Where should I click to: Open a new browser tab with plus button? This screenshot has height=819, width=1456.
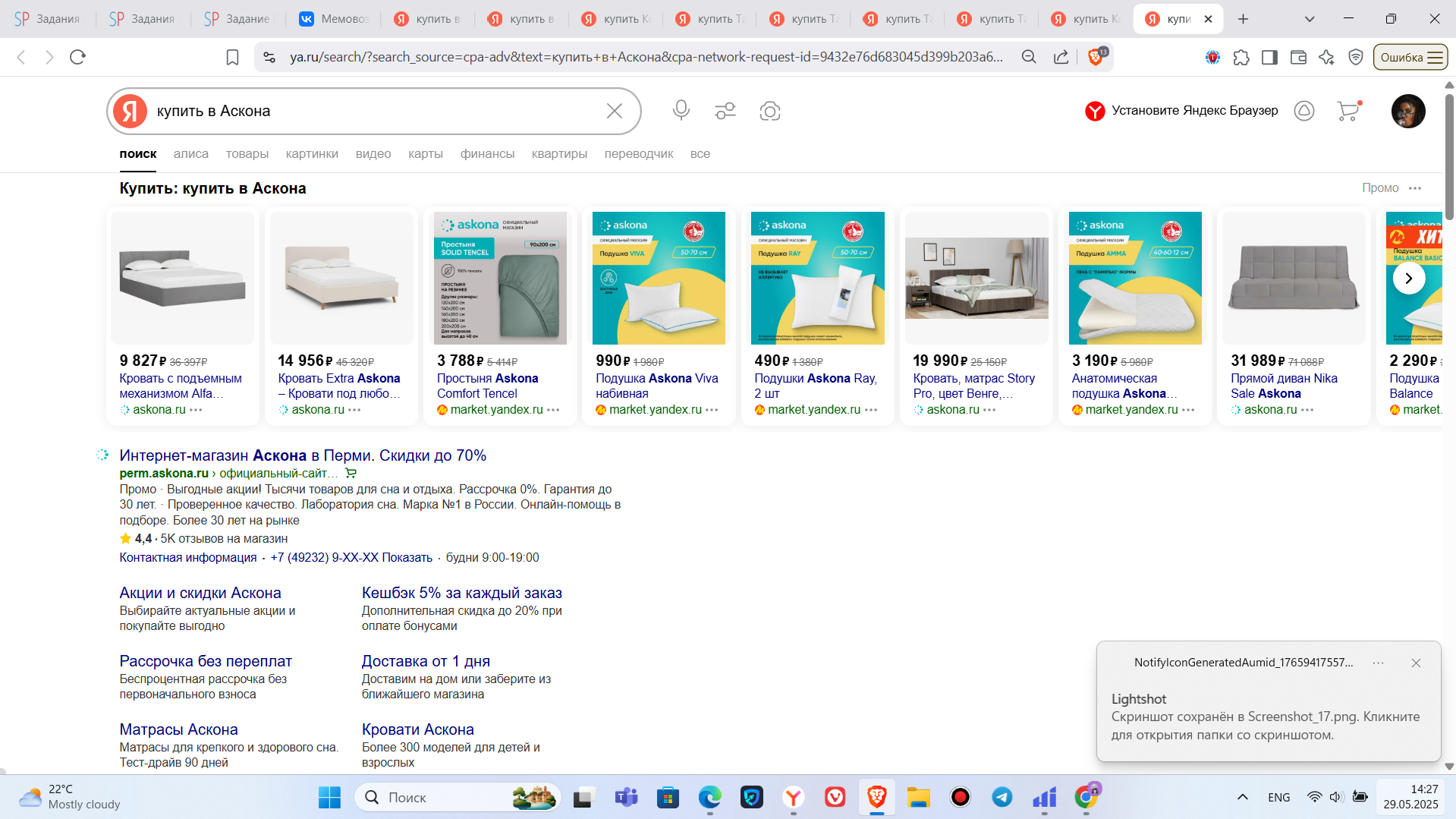click(1243, 19)
